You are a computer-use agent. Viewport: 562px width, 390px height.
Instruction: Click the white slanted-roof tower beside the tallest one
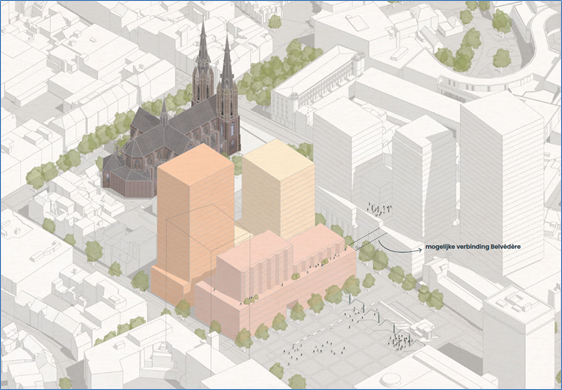(x=425, y=179)
